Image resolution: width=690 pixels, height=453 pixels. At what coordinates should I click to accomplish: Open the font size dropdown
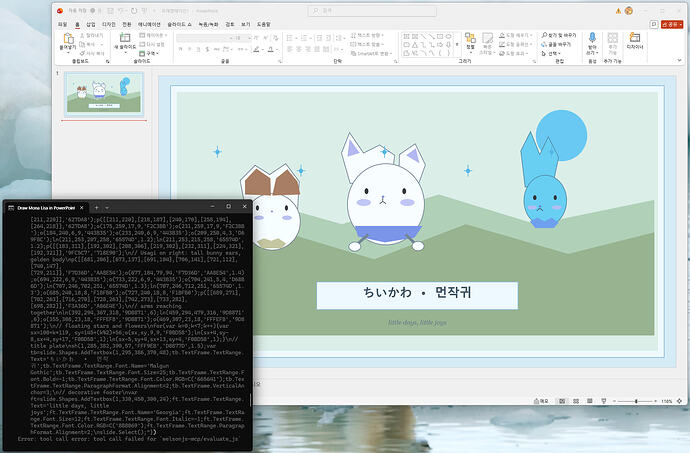pyautogui.click(x=250, y=38)
